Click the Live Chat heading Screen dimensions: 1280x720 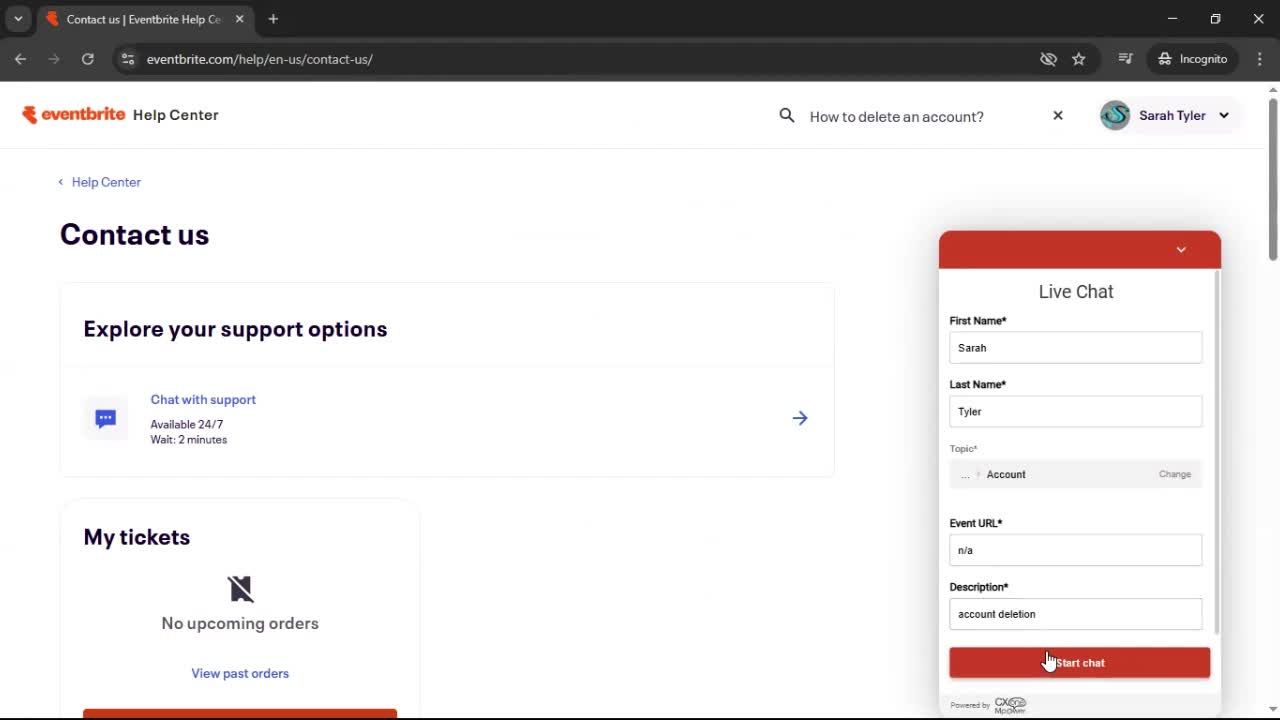(x=1076, y=292)
